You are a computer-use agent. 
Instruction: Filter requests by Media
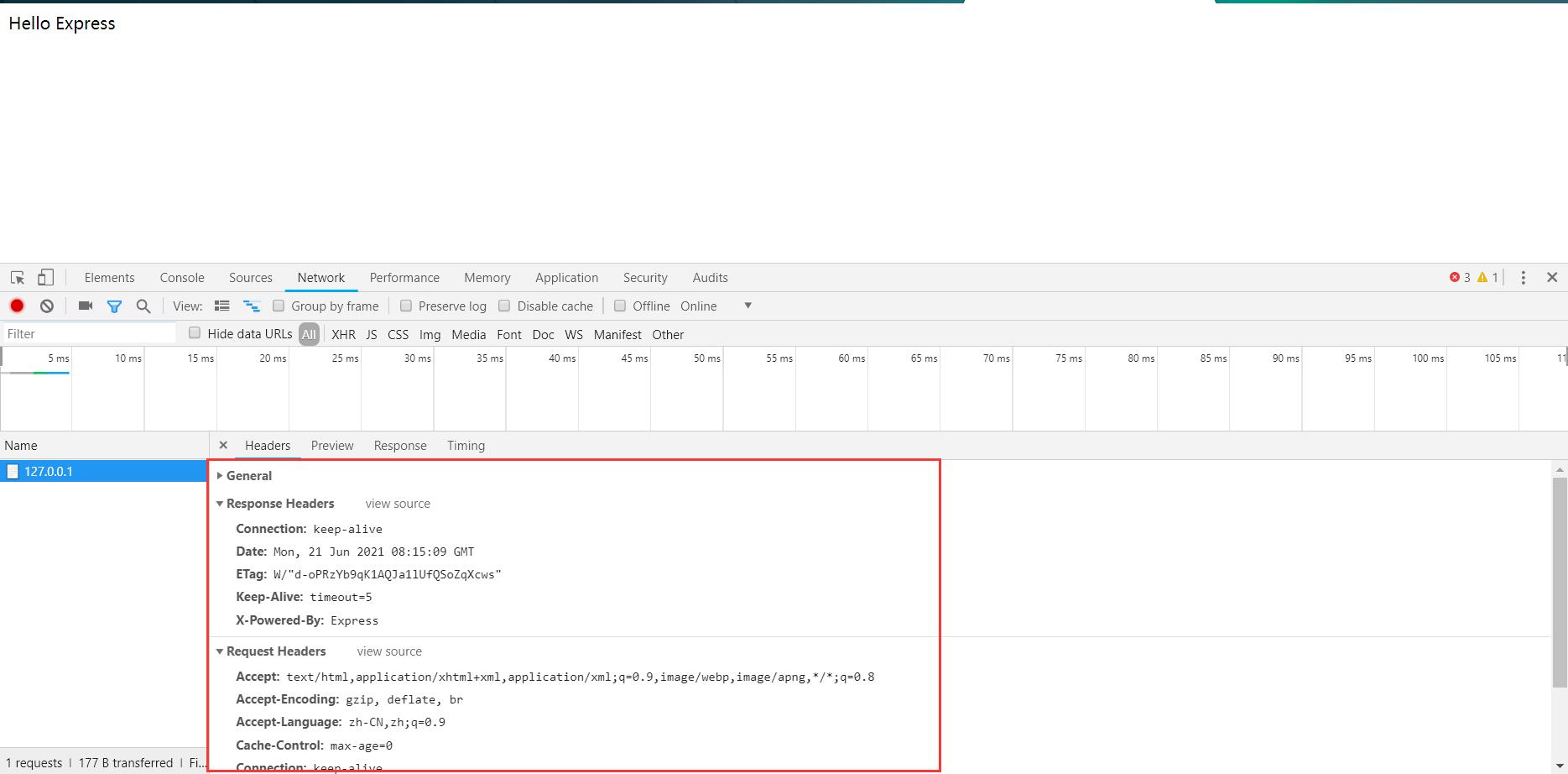click(x=469, y=334)
